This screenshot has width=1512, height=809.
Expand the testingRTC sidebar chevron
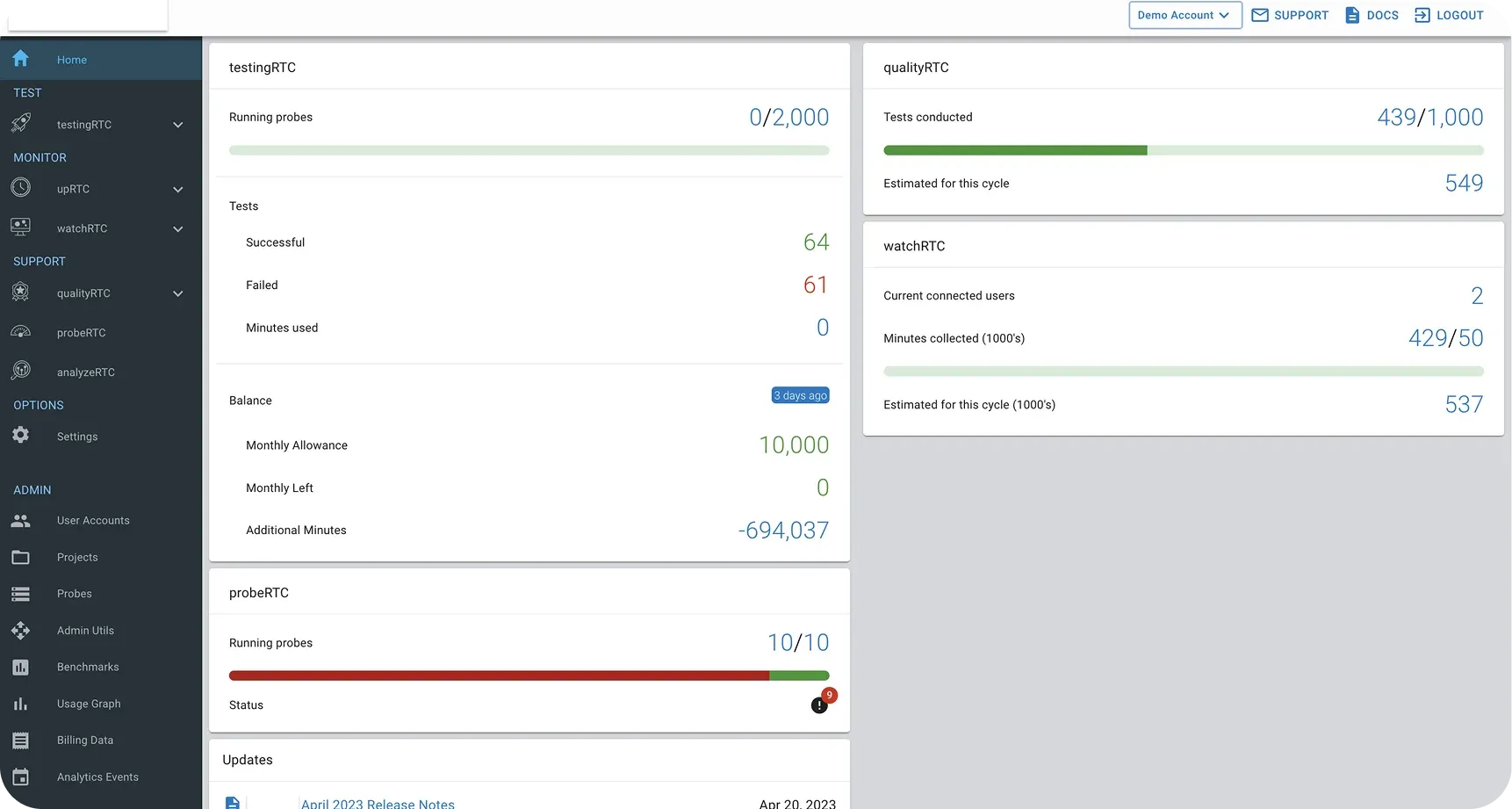coord(178,125)
